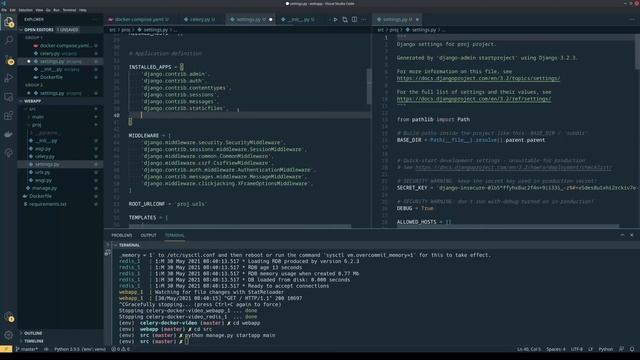Select the Terminal panel tab
Image resolution: width=640 pixels, height=360 pixels.
coord(174,235)
